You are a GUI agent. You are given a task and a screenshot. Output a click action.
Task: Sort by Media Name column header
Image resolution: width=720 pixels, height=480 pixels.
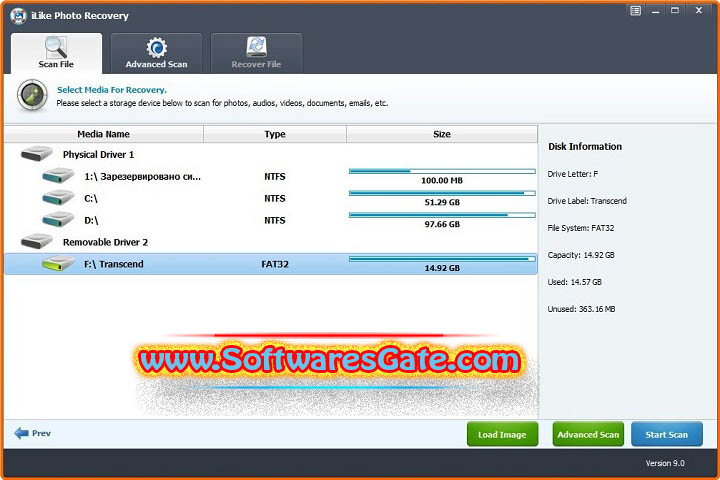104,134
